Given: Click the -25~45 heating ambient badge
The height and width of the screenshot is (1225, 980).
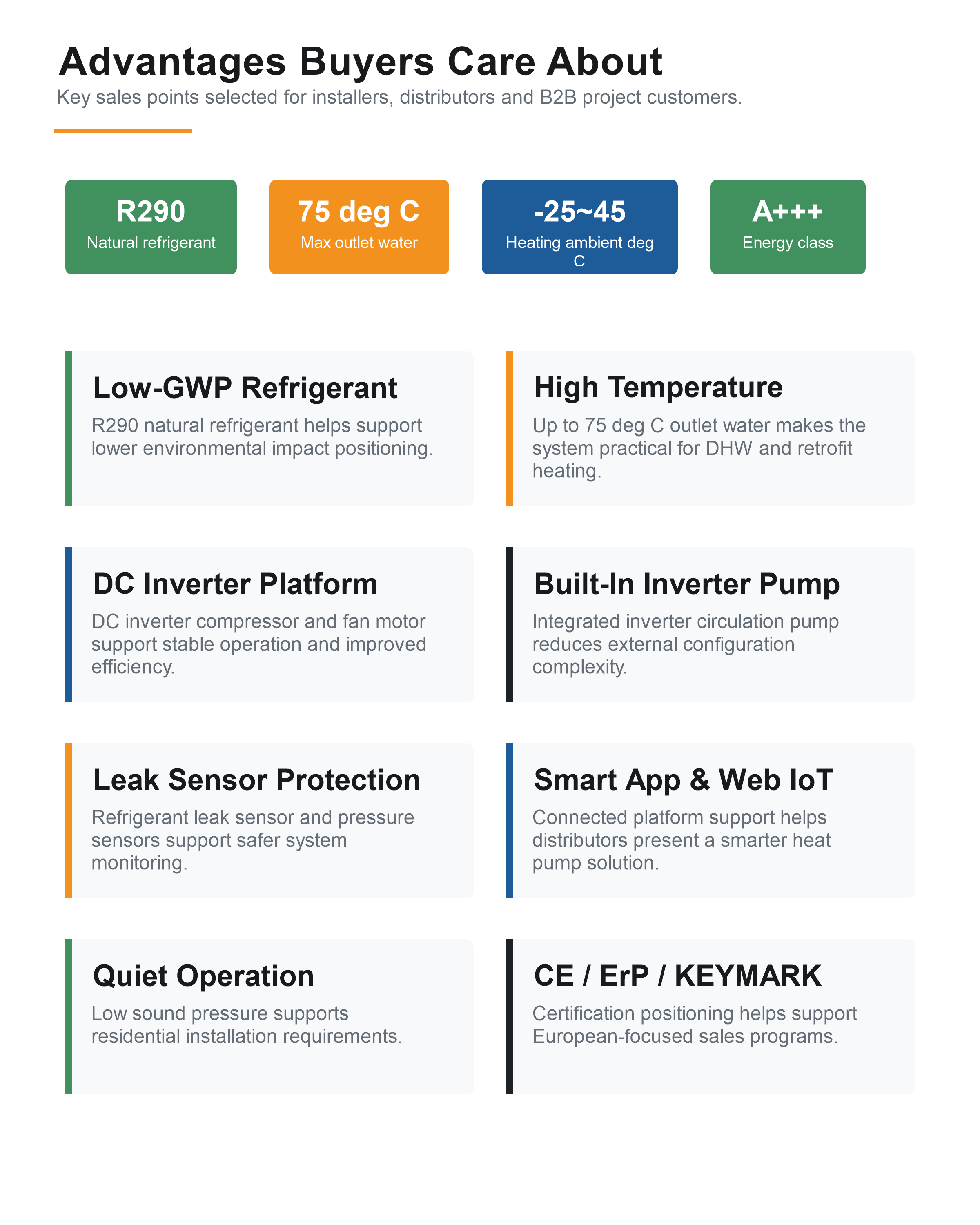Looking at the screenshot, I should coord(579,227).
